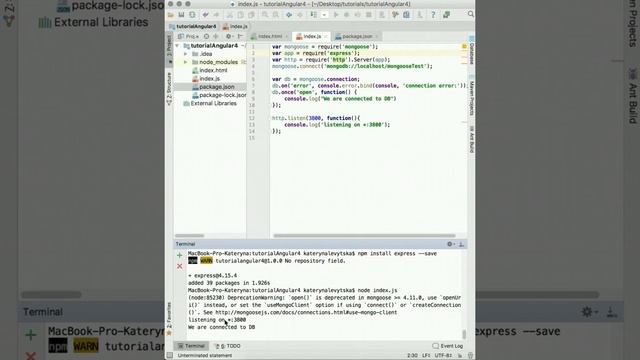
Task: Open Search Everywhere magnifier in IDE toolbar
Action: click(471, 14)
